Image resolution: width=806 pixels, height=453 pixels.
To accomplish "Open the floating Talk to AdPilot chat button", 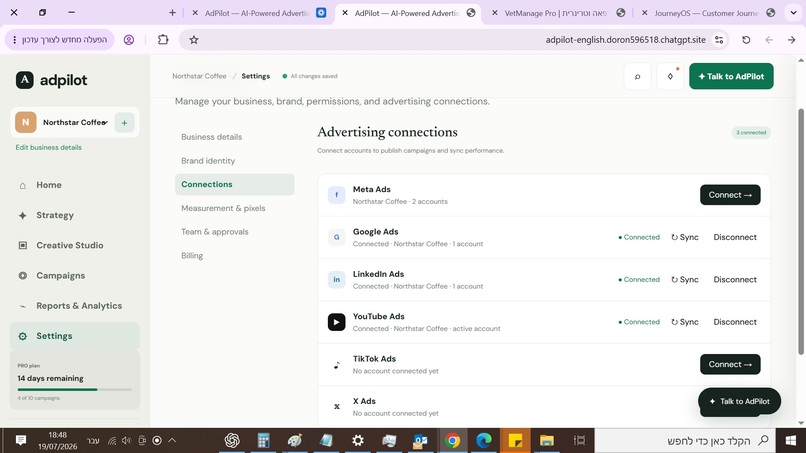I will [739, 401].
